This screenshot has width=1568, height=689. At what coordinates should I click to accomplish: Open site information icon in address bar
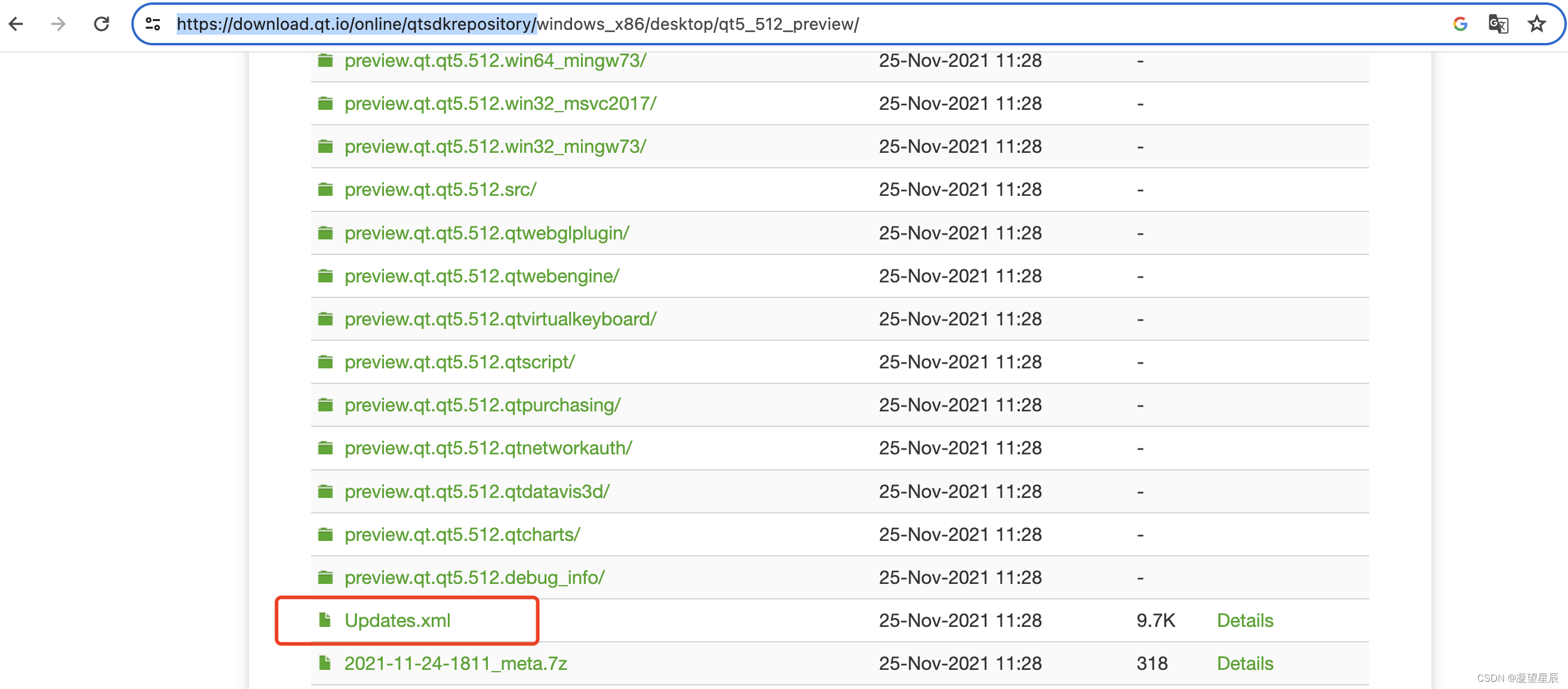pyautogui.click(x=153, y=24)
